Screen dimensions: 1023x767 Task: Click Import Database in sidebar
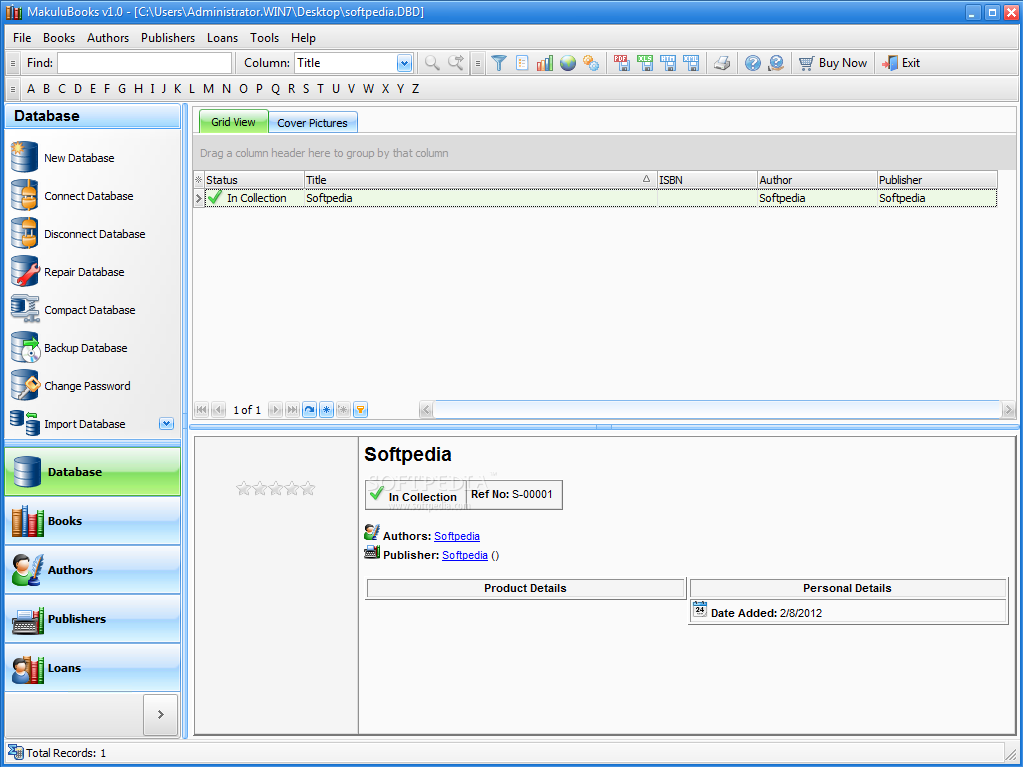[68, 423]
